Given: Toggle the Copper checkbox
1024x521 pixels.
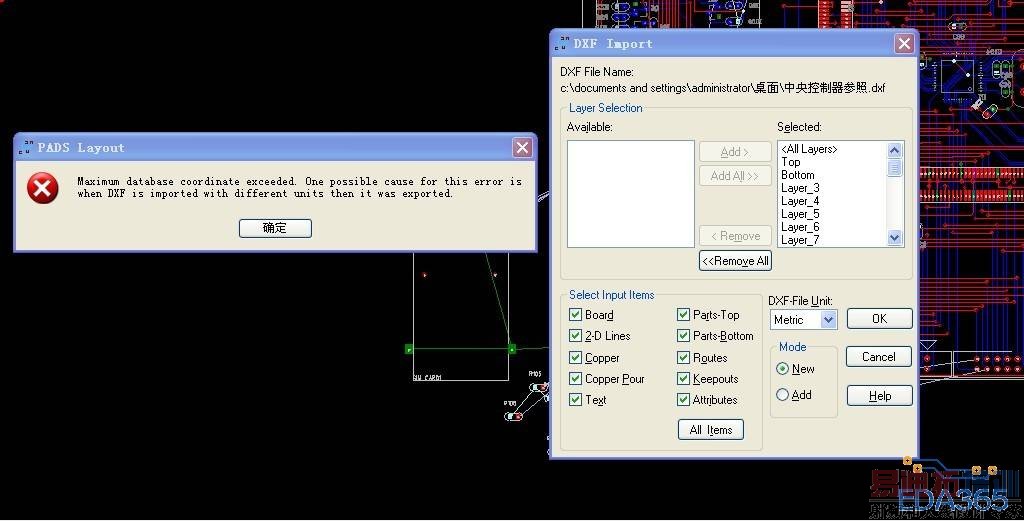Looking at the screenshot, I should tap(575, 357).
